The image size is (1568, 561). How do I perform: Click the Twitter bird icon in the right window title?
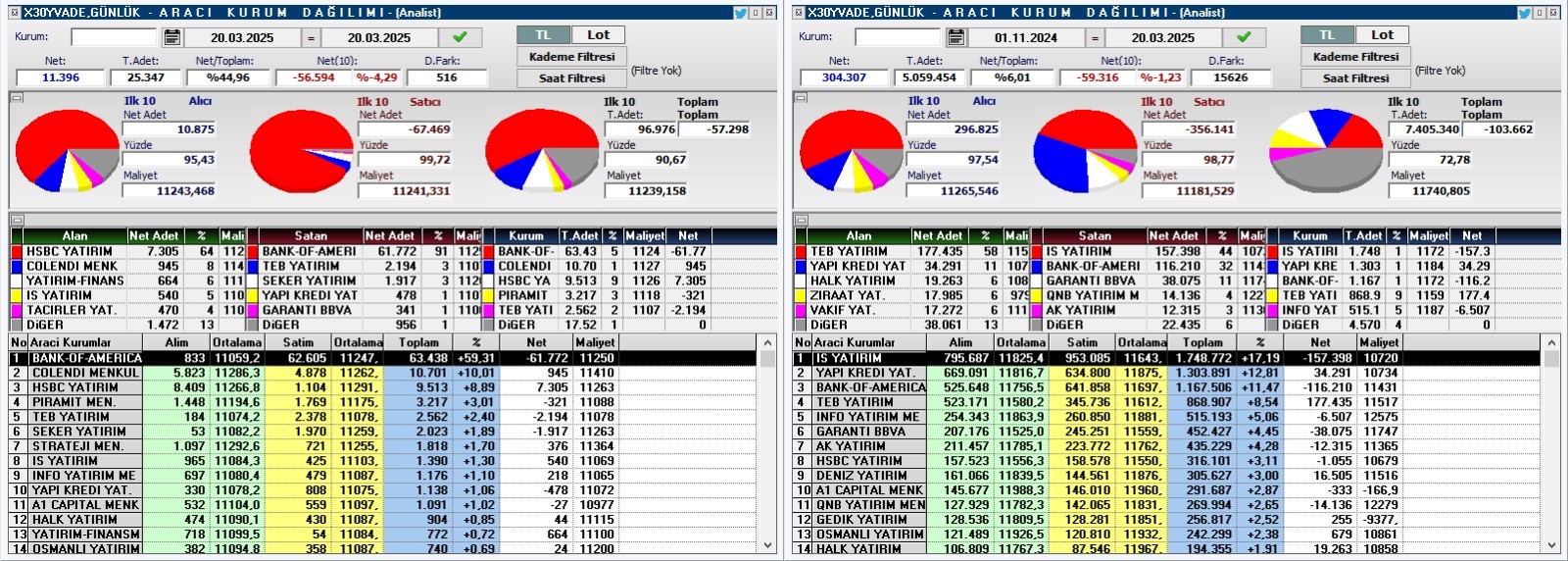click(1525, 13)
